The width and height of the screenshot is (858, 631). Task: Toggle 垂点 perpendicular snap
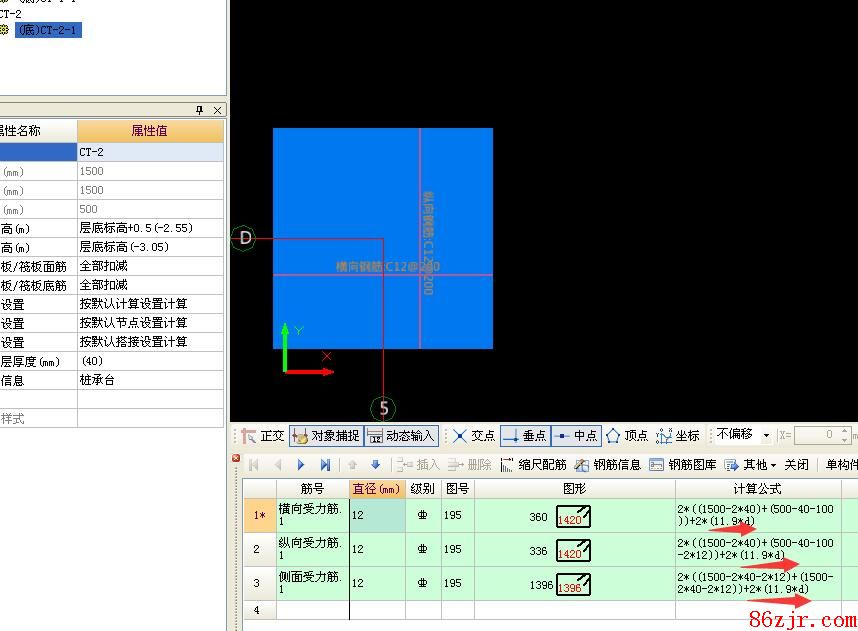[x=525, y=436]
